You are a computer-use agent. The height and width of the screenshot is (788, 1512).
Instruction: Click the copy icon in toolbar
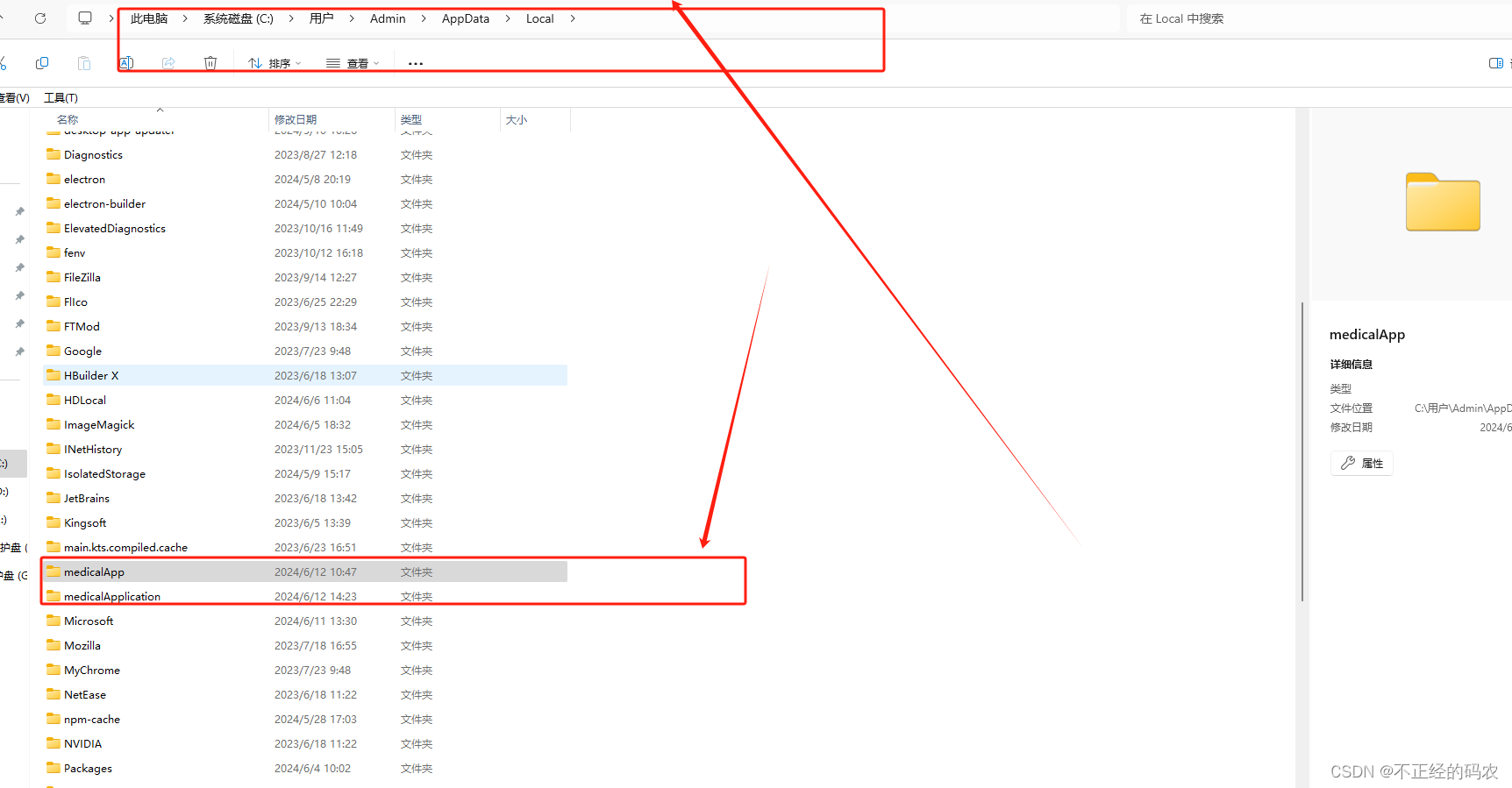(42, 63)
